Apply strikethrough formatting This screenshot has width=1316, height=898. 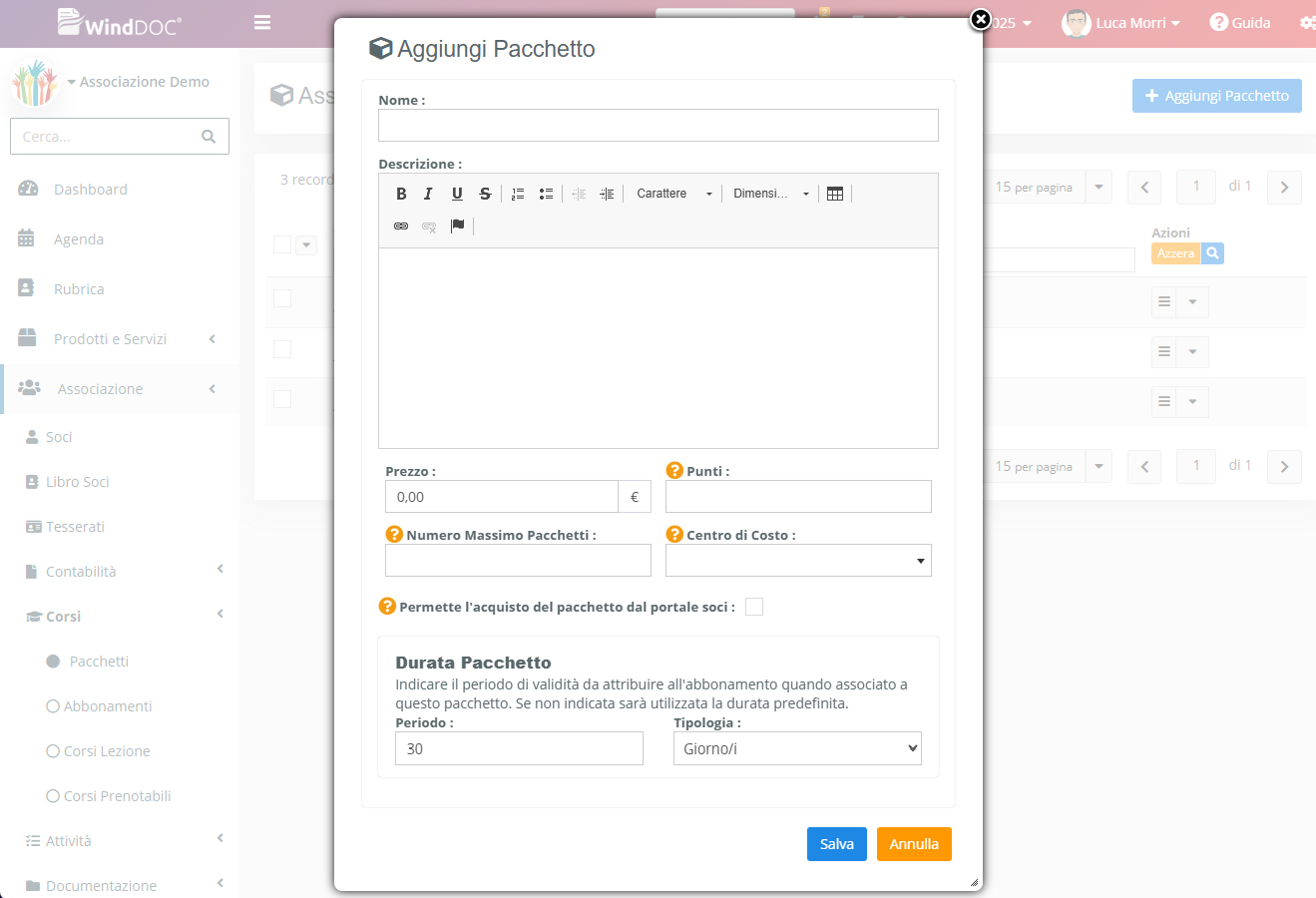pyautogui.click(x=485, y=194)
